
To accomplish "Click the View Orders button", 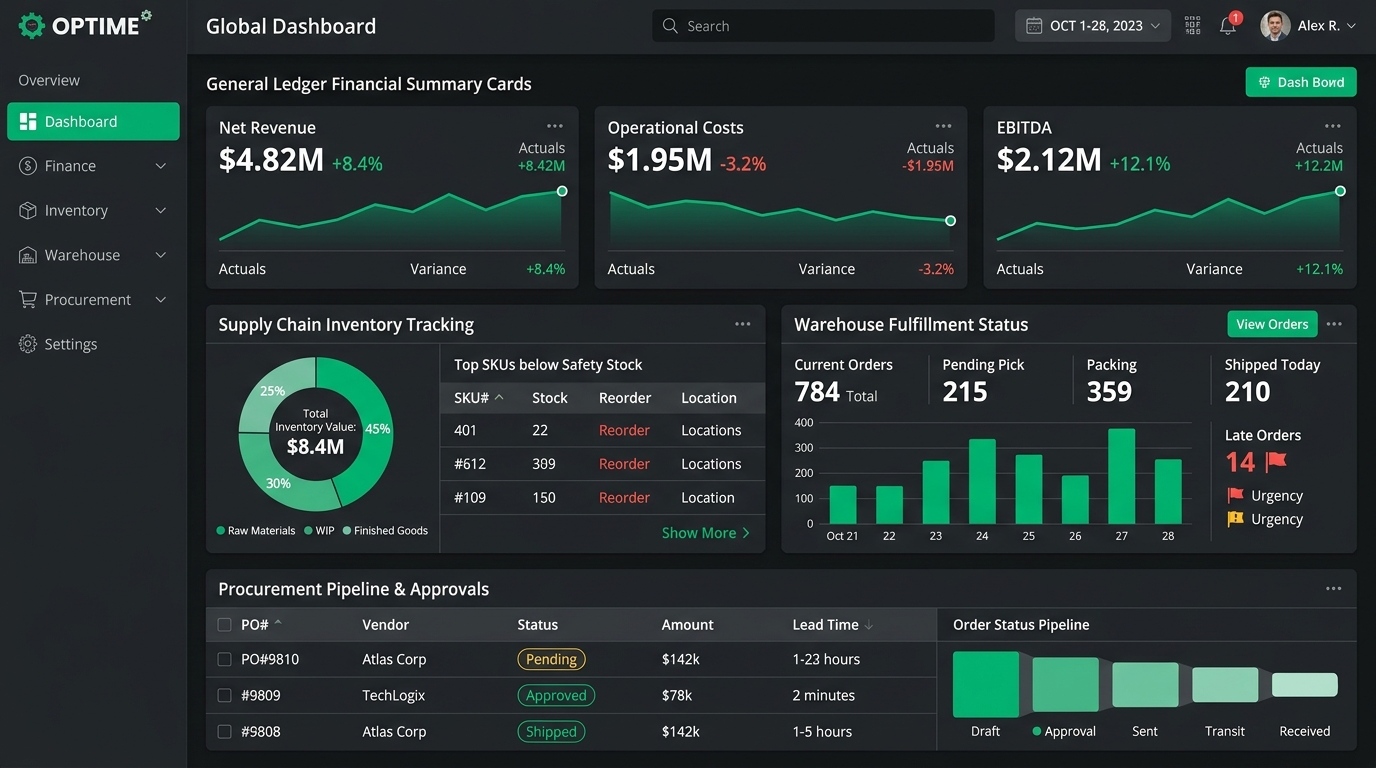I will click(1272, 324).
